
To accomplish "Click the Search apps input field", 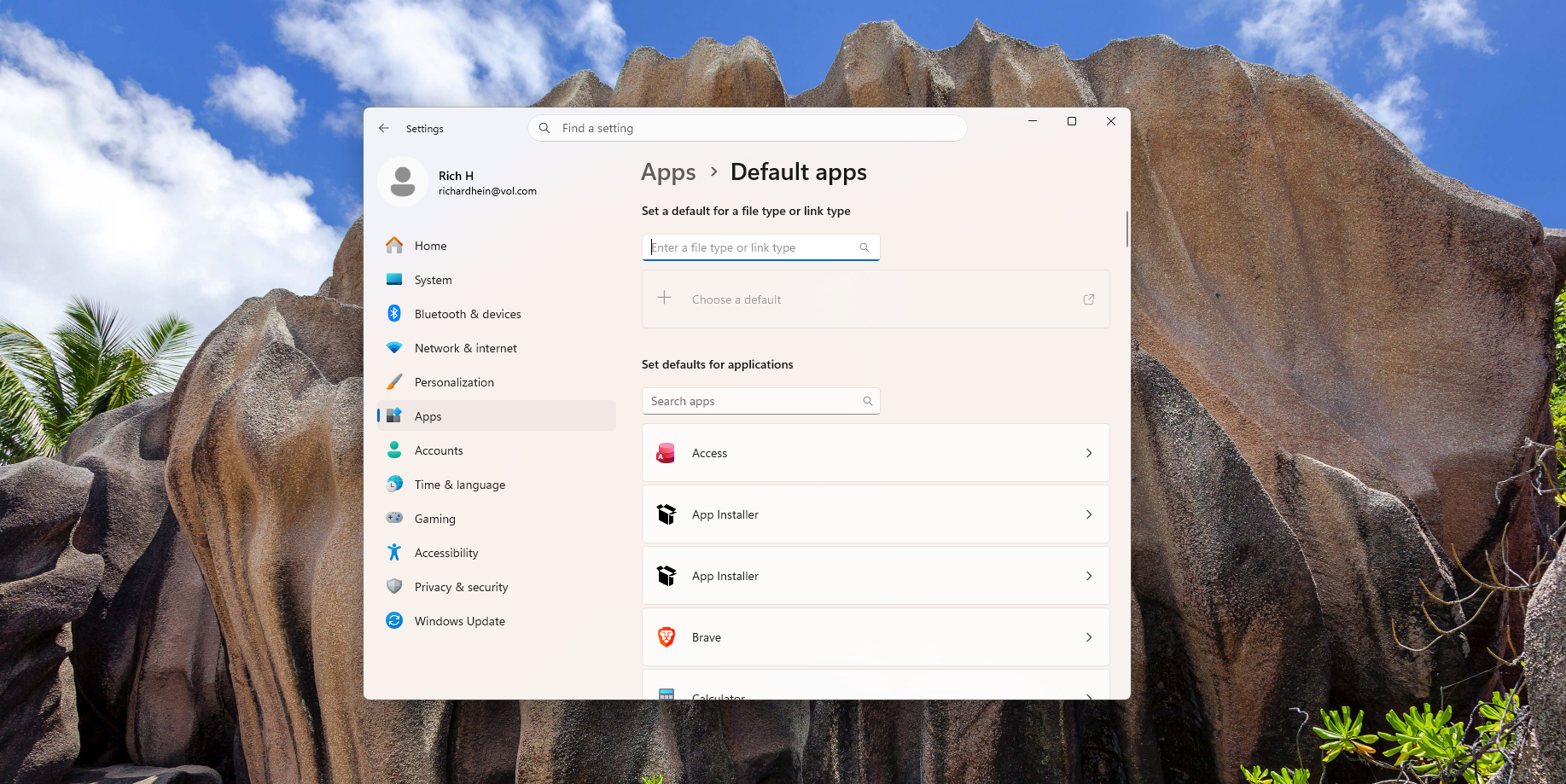I will pyautogui.click(x=760, y=401).
